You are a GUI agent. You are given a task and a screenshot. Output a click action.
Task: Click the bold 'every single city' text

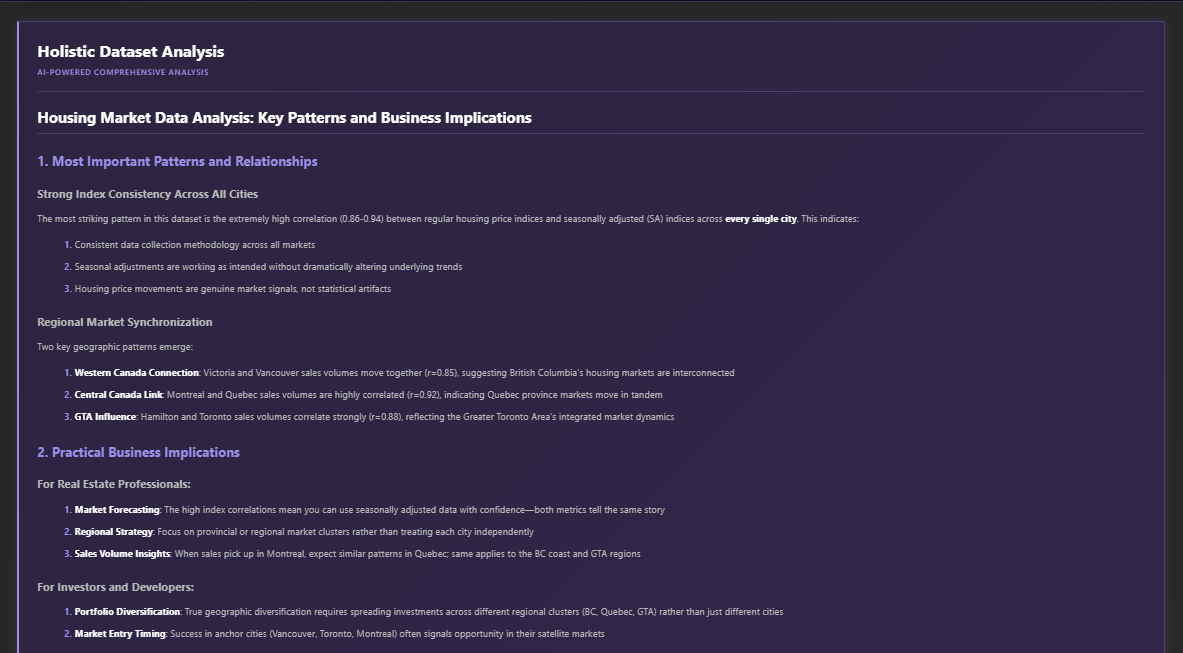click(x=760, y=219)
